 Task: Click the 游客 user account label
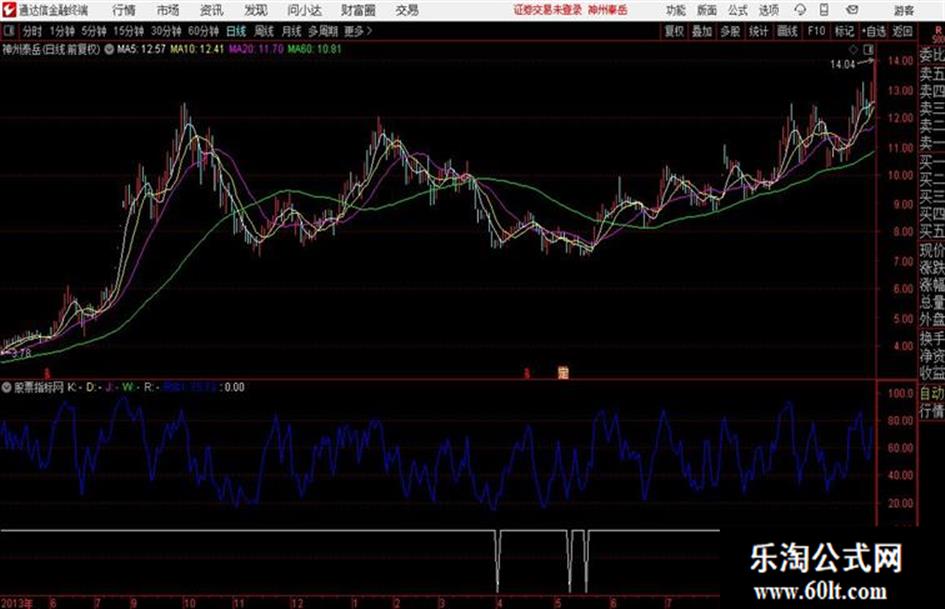tap(904, 10)
